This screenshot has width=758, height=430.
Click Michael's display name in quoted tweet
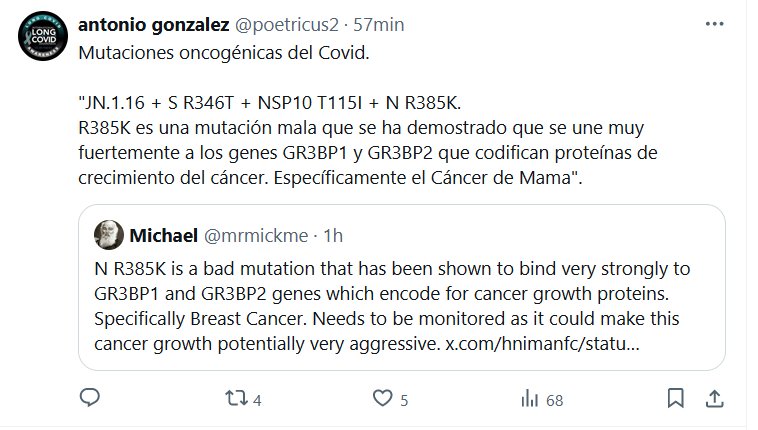tap(163, 236)
